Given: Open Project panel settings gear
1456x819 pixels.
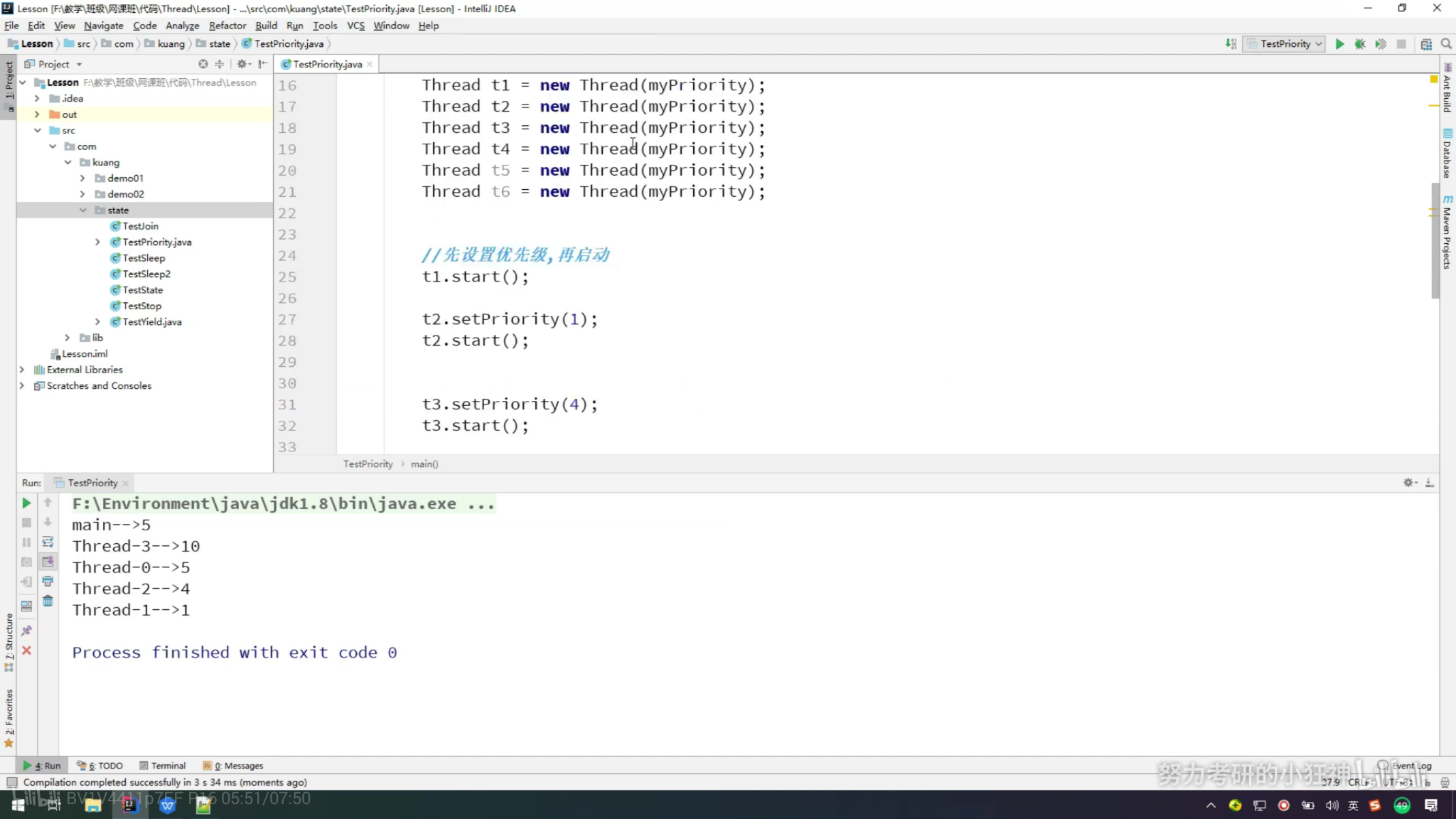Looking at the screenshot, I should [x=242, y=64].
